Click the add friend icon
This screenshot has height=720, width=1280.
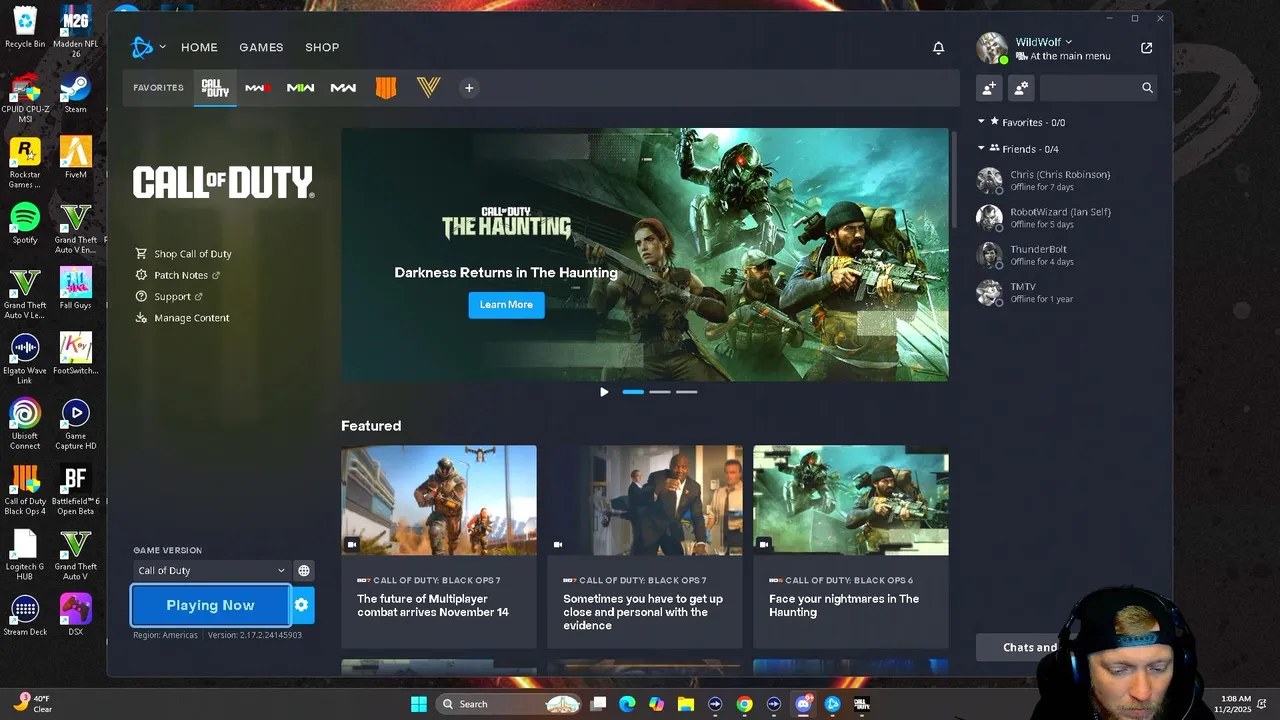pos(989,88)
